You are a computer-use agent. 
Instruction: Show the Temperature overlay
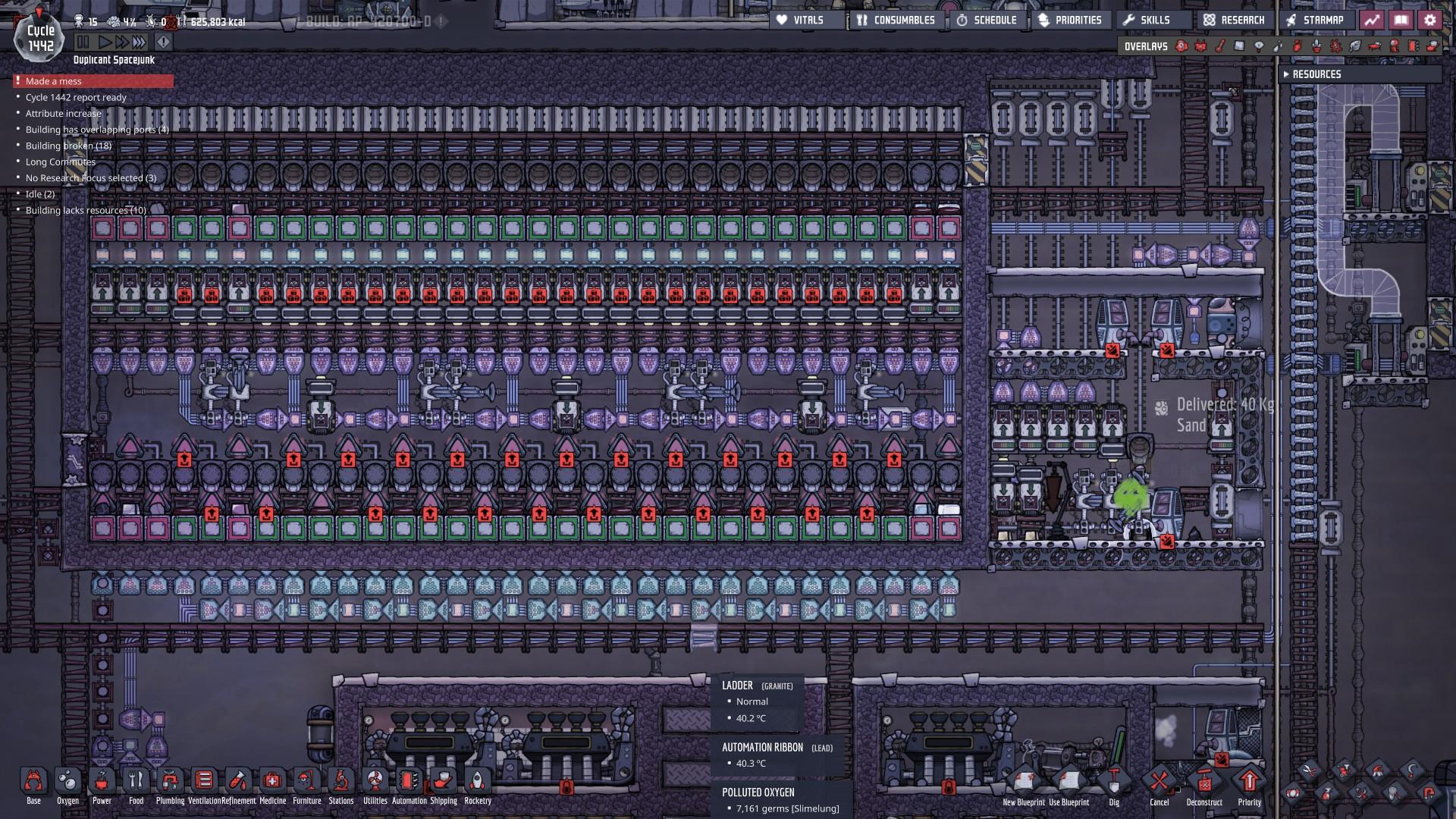pos(1220,46)
